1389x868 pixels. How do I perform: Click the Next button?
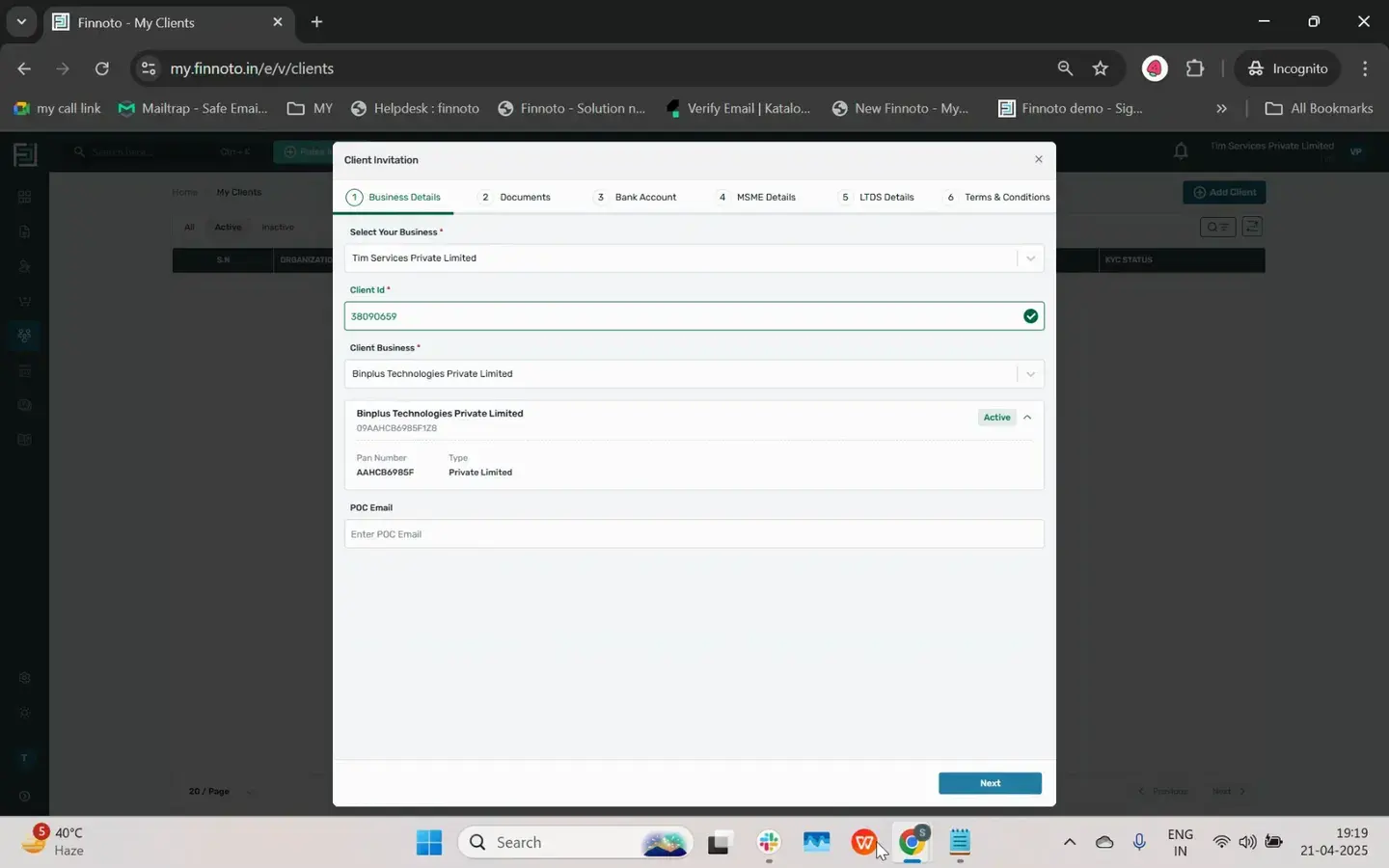(990, 783)
